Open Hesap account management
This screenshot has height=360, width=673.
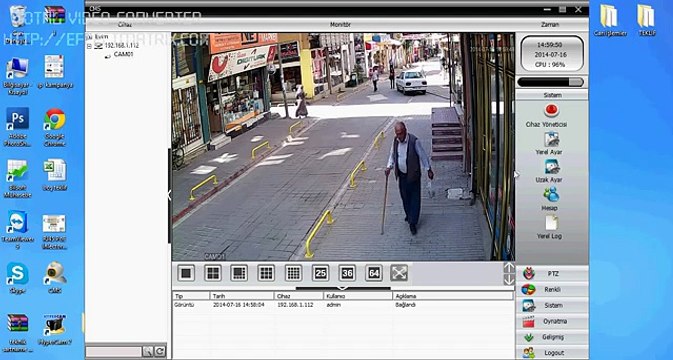pyautogui.click(x=551, y=200)
